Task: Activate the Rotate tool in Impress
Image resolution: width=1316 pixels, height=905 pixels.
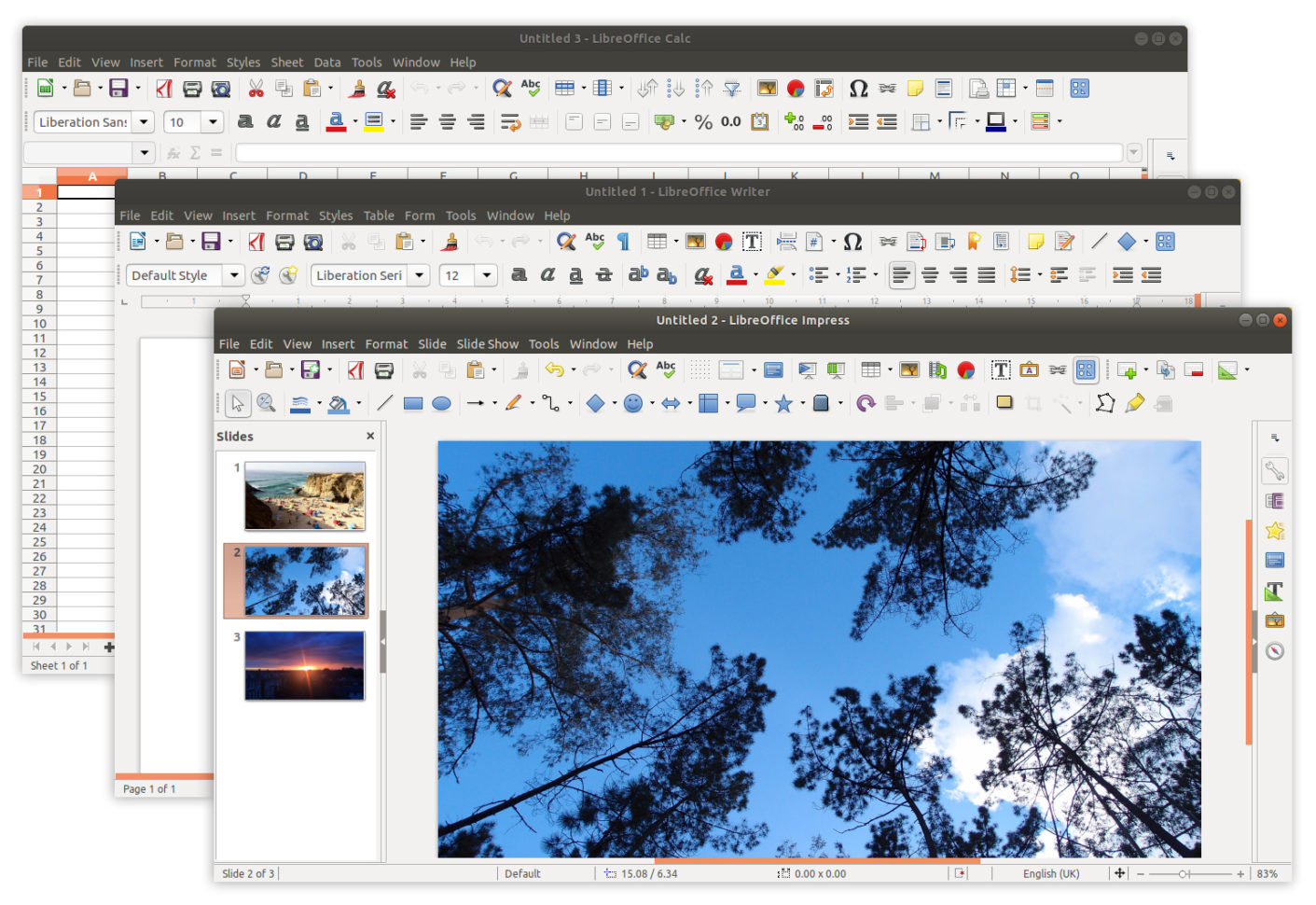Action: click(866, 403)
